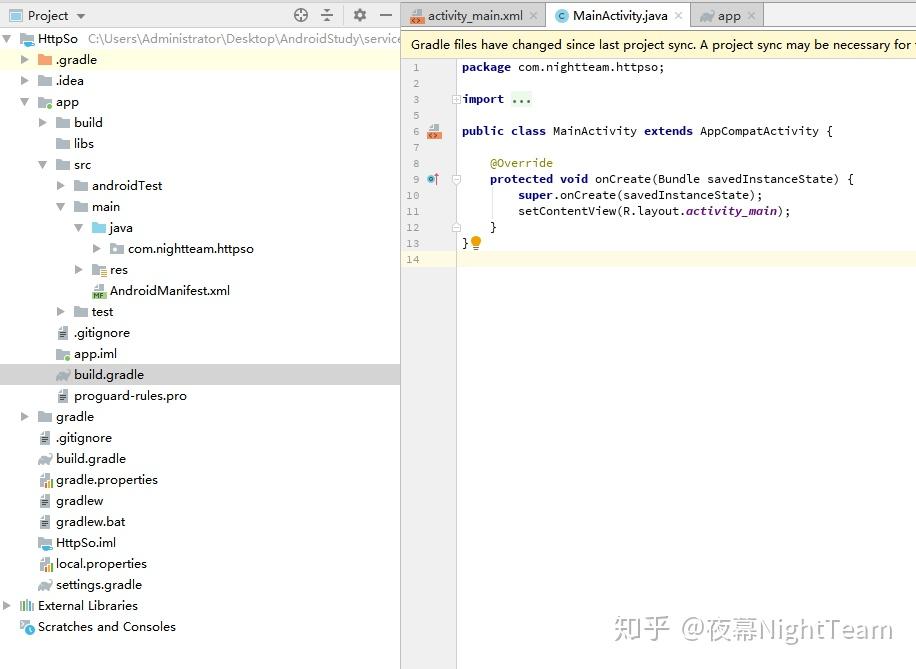Image resolution: width=916 pixels, height=669 pixels.
Task: Click the Gradle sync notification banner
Action: click(x=660, y=44)
